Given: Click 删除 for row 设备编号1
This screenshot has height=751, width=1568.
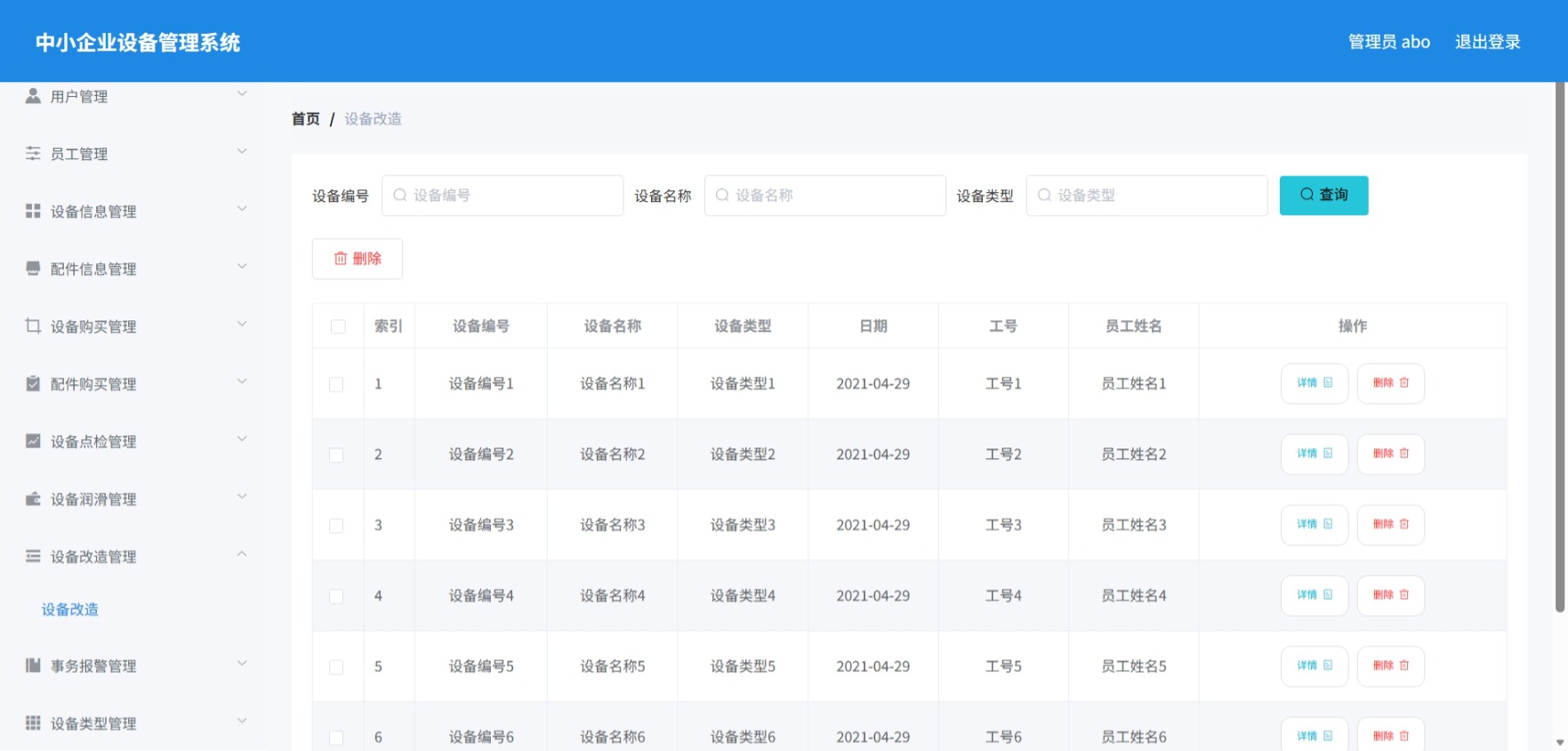Looking at the screenshot, I should click(x=1391, y=384).
